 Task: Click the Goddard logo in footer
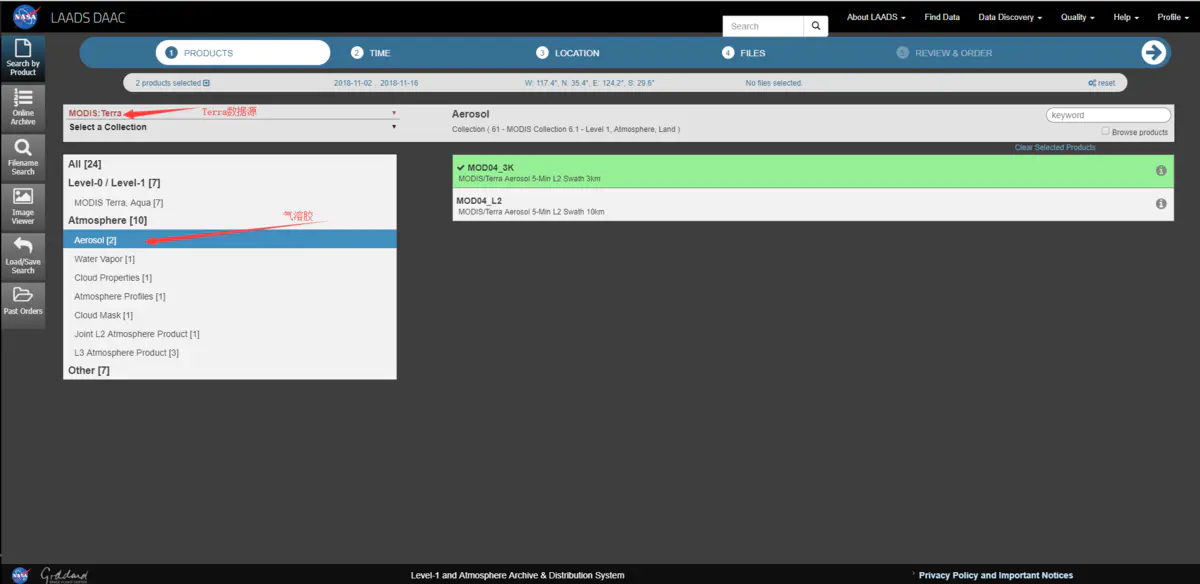point(64,575)
